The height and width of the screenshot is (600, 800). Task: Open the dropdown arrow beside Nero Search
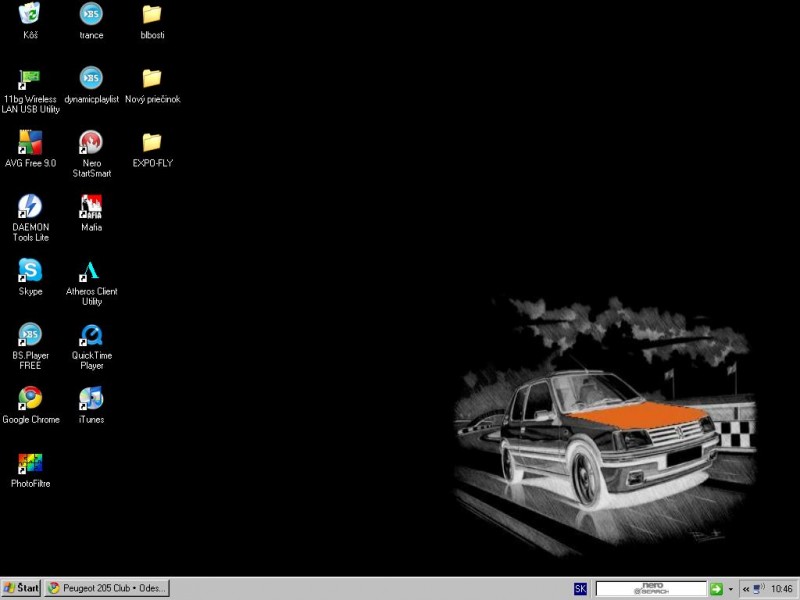tap(731, 589)
